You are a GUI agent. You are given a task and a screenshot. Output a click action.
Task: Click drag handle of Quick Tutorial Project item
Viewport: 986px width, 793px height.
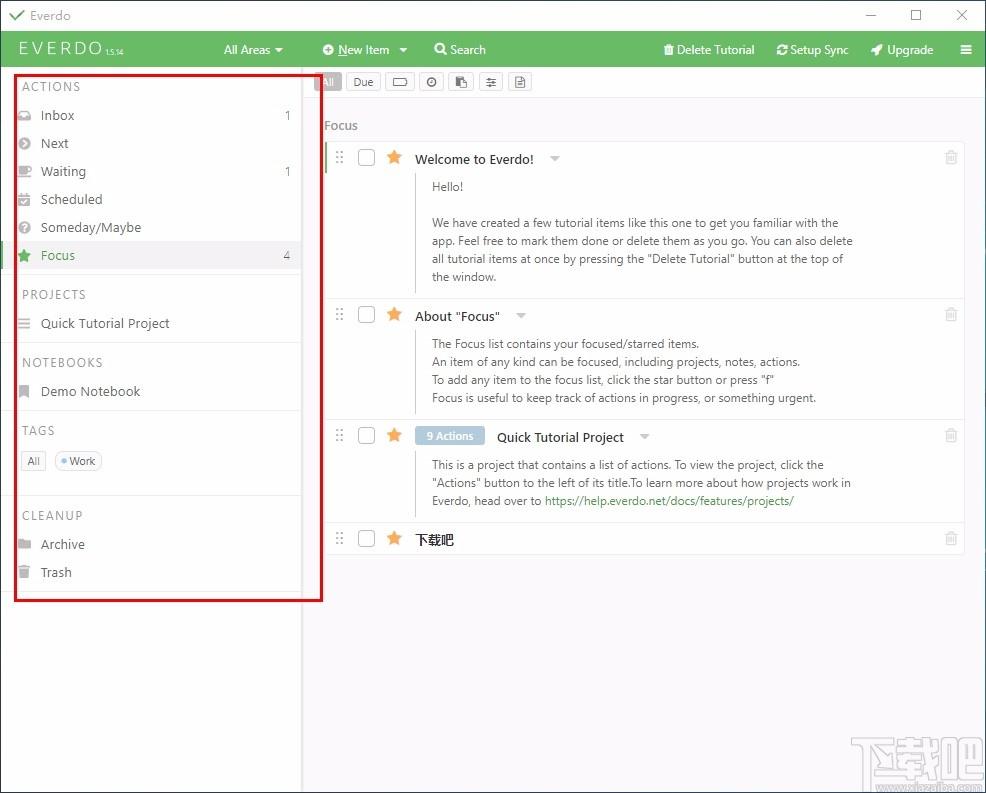(340, 435)
